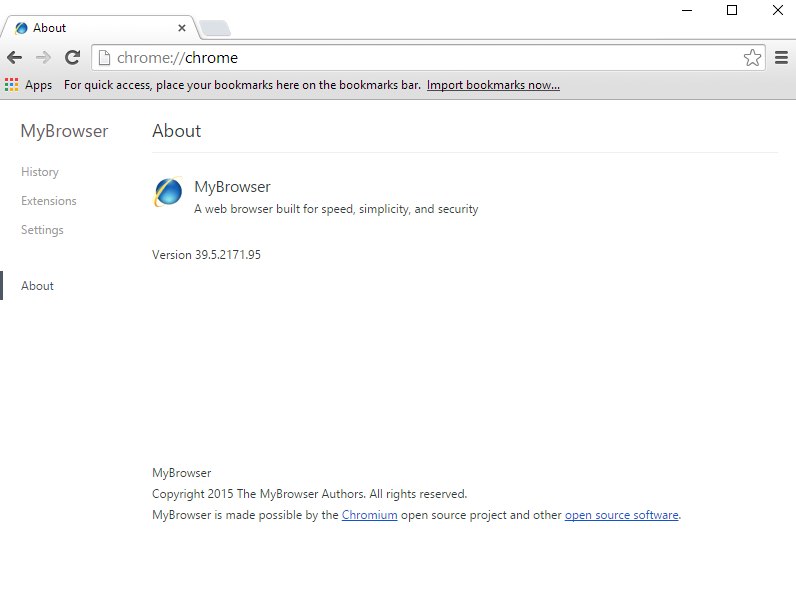Click the forward navigation arrow

[43, 58]
